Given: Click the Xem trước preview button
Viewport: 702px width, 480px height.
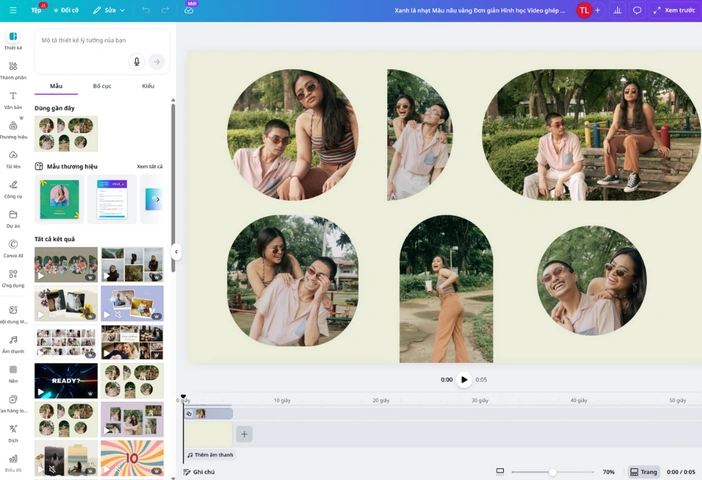Looking at the screenshot, I should pos(674,10).
